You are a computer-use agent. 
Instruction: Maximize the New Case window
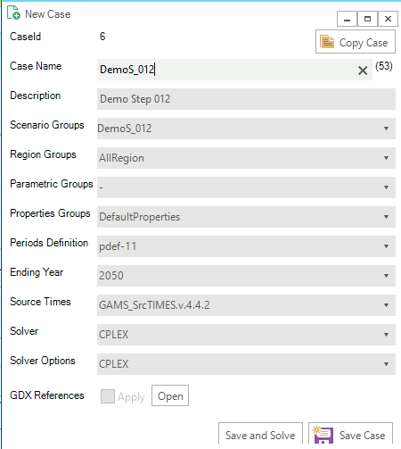pos(367,19)
